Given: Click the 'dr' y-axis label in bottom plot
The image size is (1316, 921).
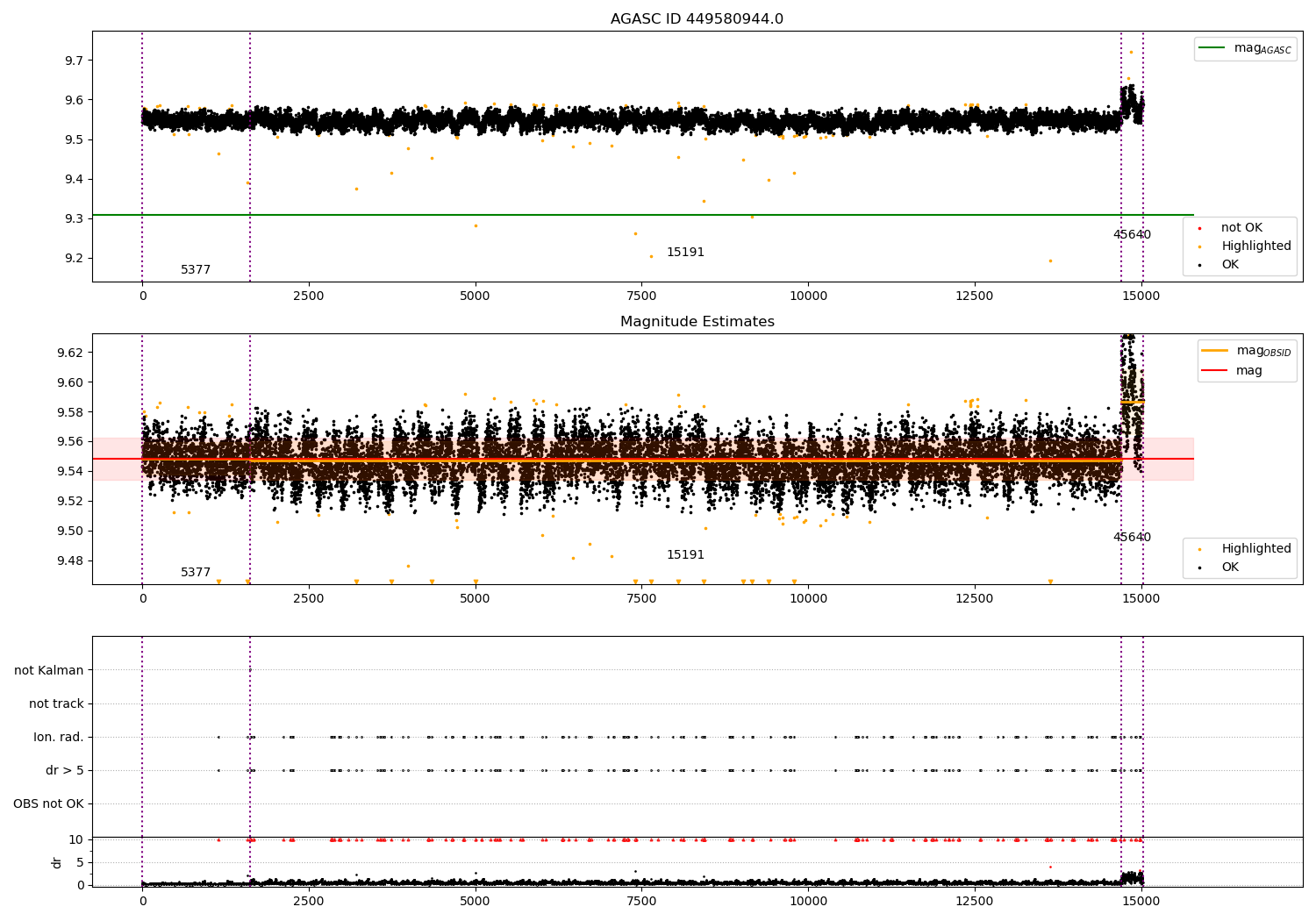Looking at the screenshot, I should 57,862.
